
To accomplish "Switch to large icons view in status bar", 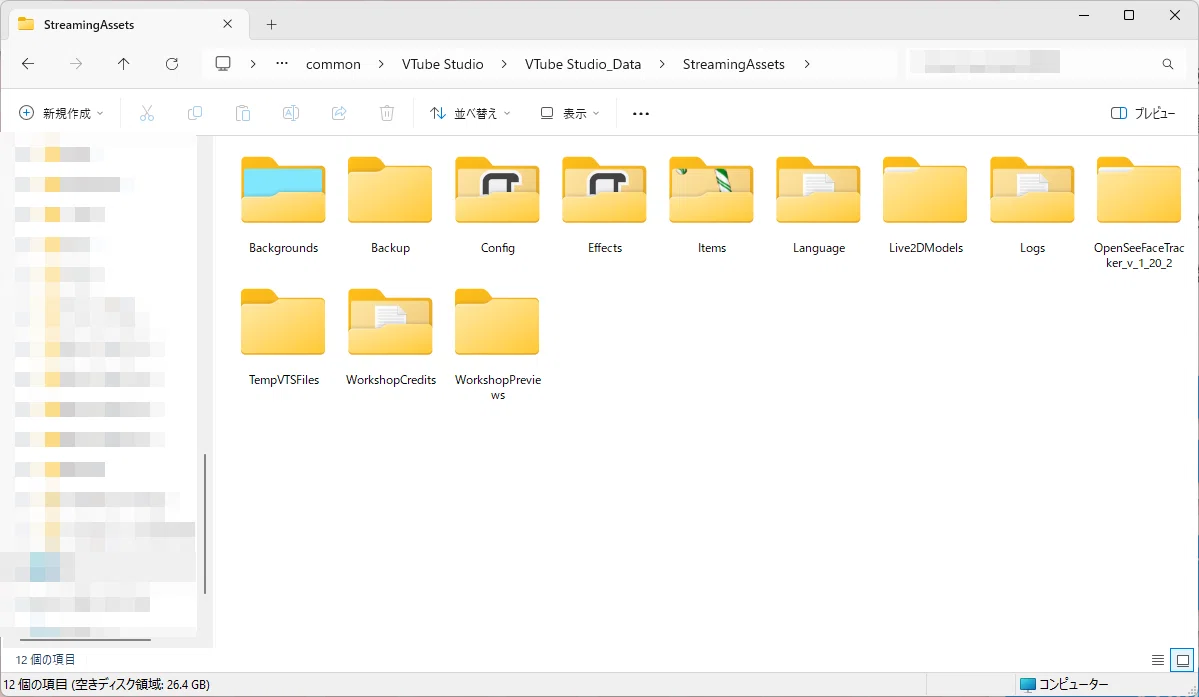I will tap(1182, 660).
